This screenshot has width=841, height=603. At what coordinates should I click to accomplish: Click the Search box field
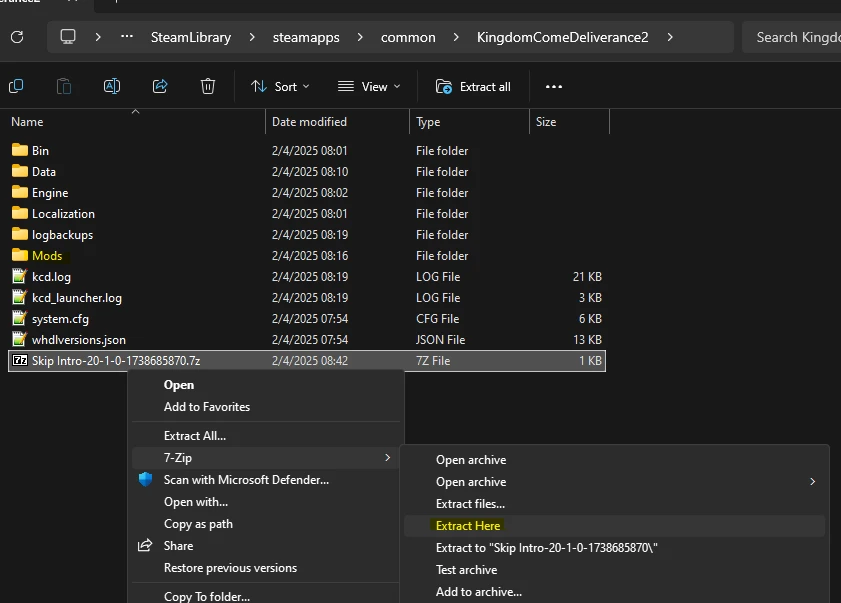click(x=795, y=37)
